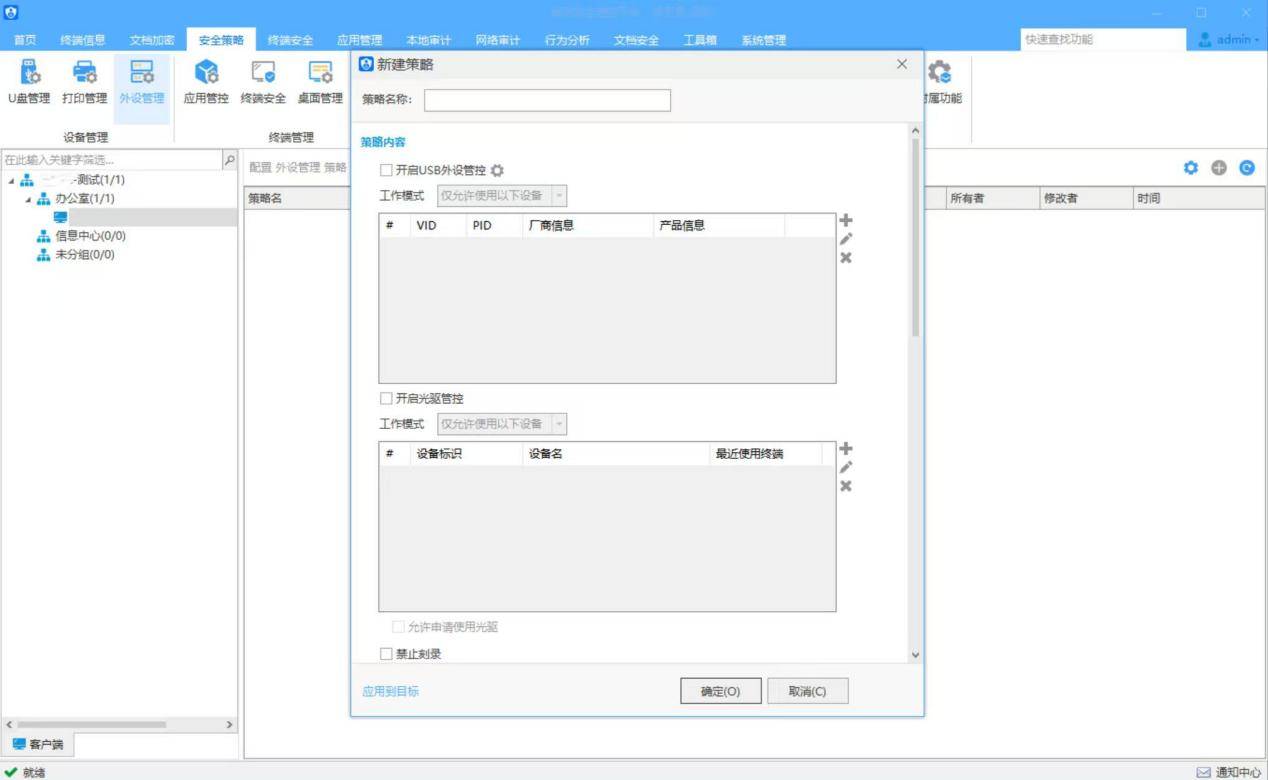Click the notification center 通知中心 icon
Viewport: 1268px width, 780px height.
(1204, 772)
